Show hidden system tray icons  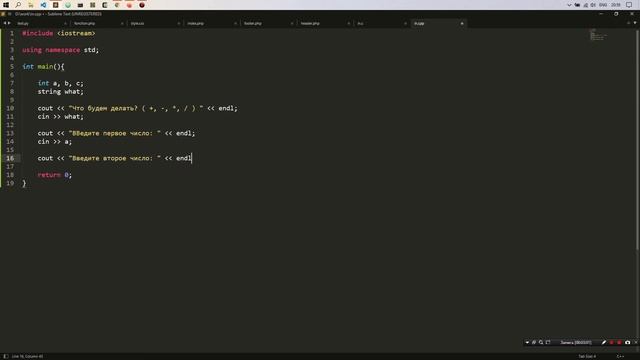pos(569,5)
